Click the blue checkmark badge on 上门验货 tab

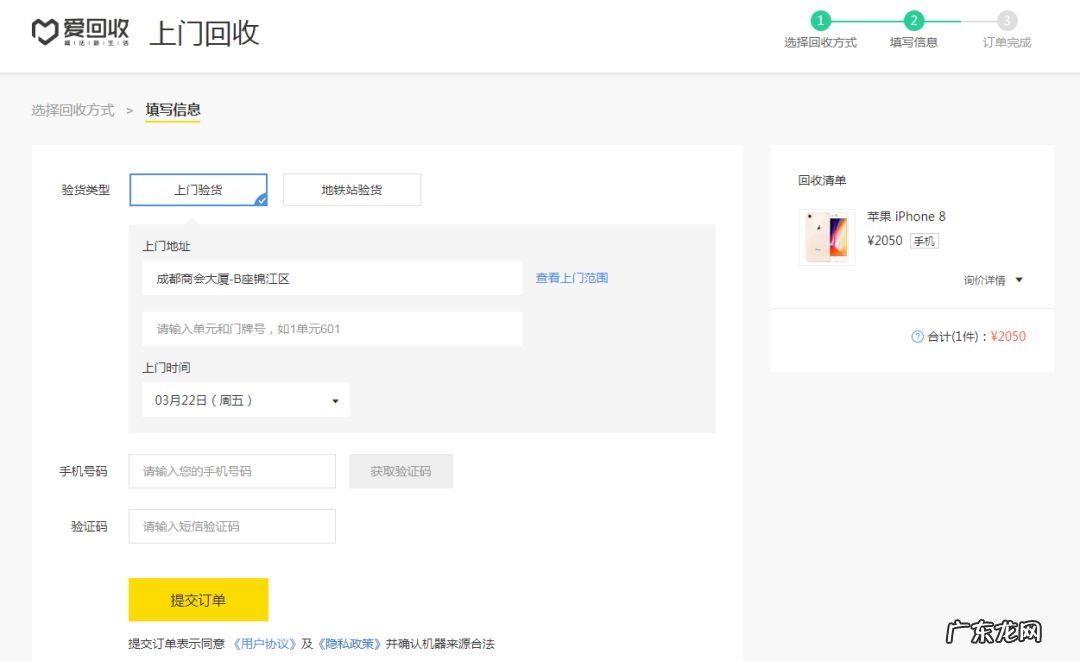(x=263, y=198)
